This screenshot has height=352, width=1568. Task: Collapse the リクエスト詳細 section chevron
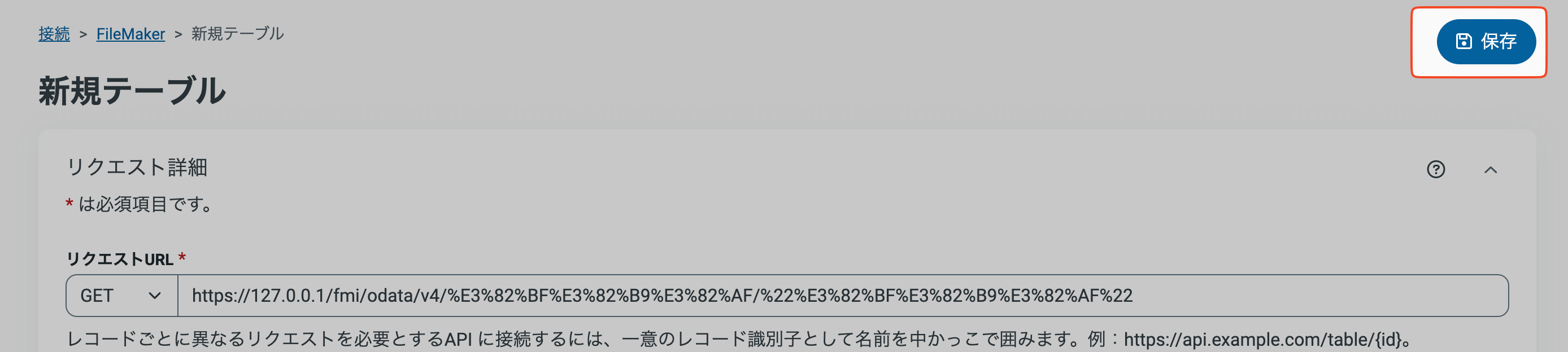[1490, 170]
